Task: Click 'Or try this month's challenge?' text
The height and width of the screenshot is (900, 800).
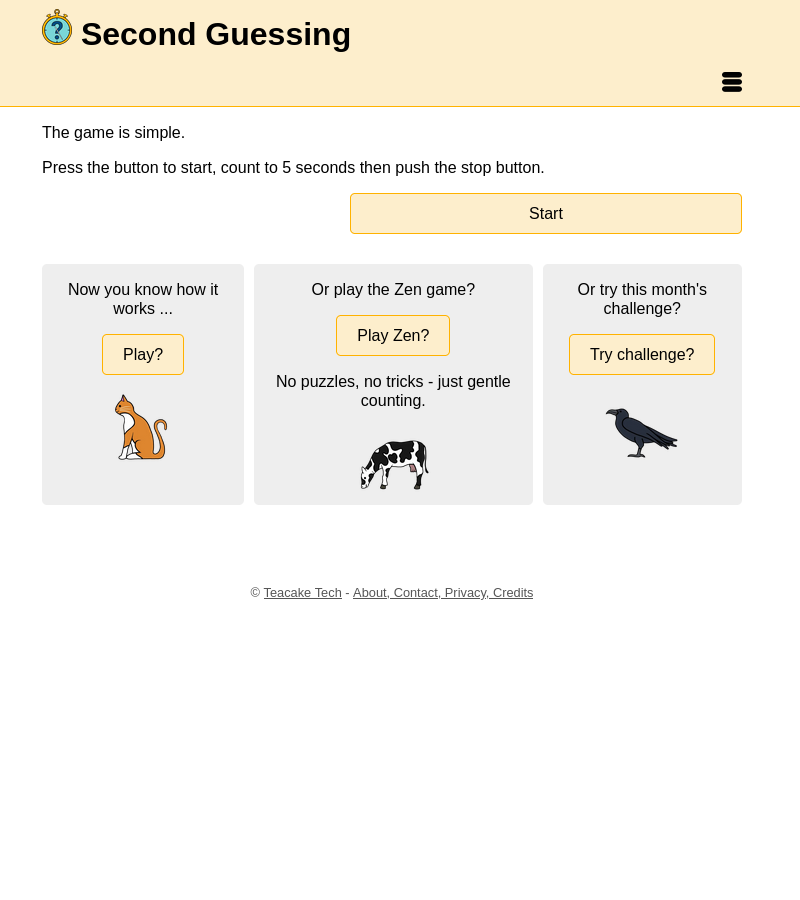Action: pos(642,299)
